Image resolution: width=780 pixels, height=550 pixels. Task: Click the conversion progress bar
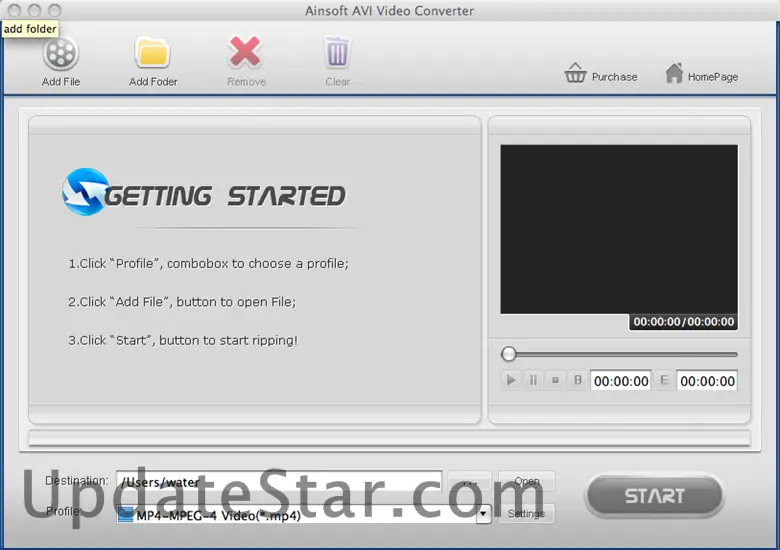[x=390, y=438]
